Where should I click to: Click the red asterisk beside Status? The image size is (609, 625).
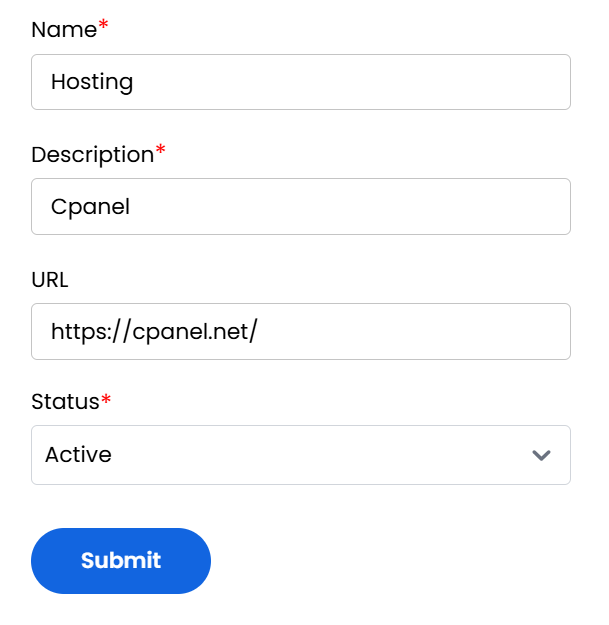pyautogui.click(x=106, y=400)
